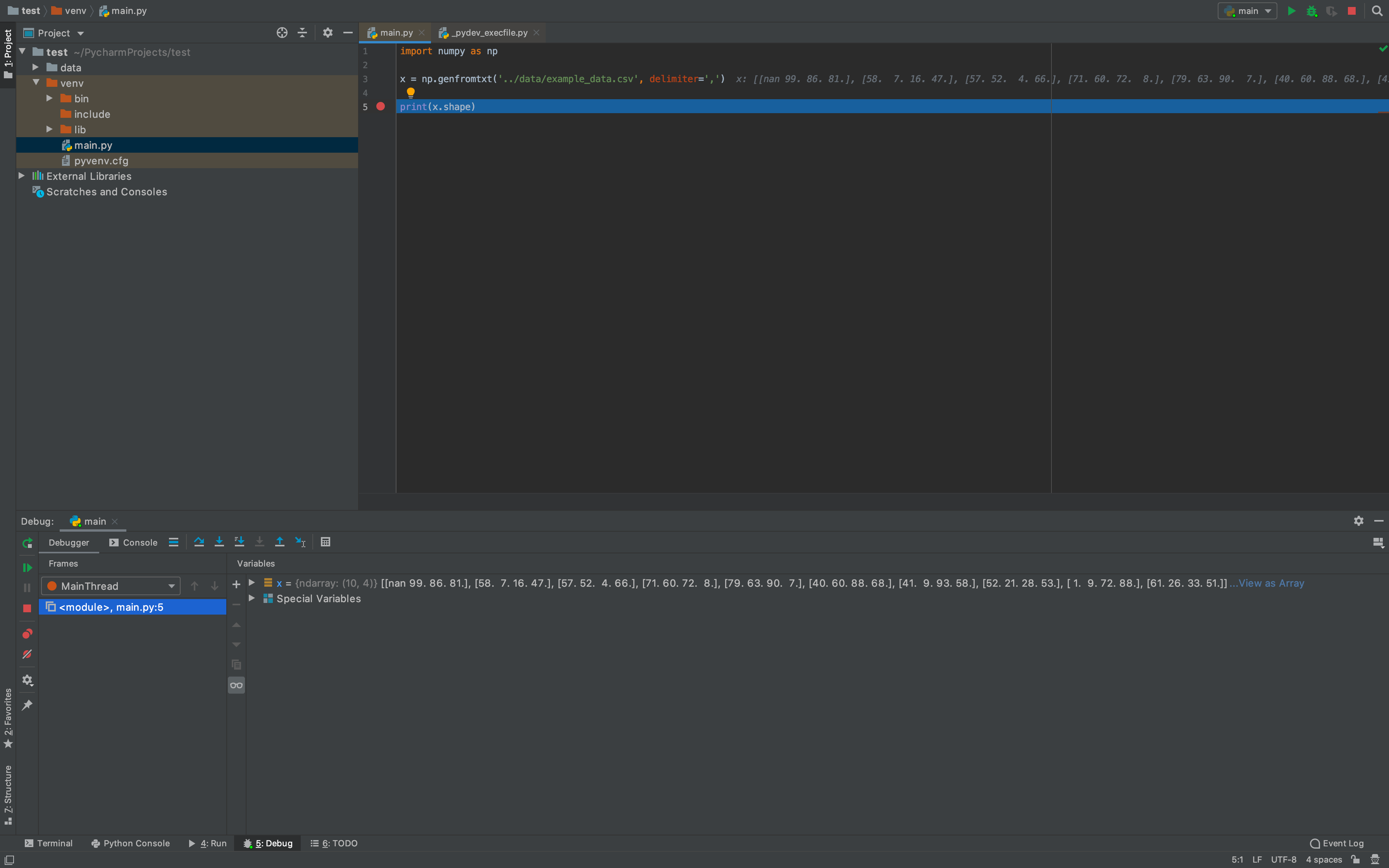Screen dimensions: 1389x868
Task: Open the MainThread dropdown
Action: click(111, 586)
